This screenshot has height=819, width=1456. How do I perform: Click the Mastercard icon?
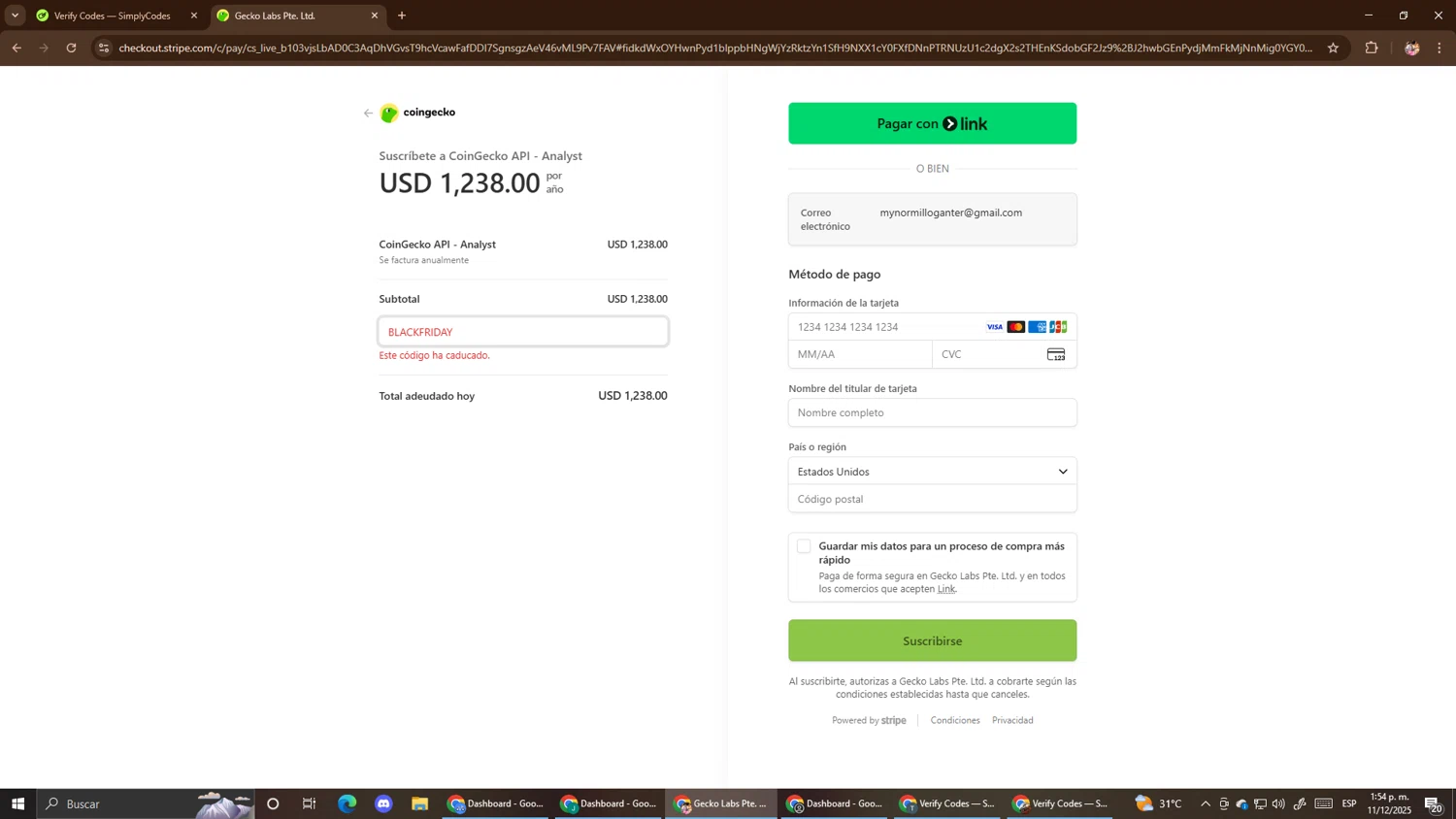(x=1015, y=327)
